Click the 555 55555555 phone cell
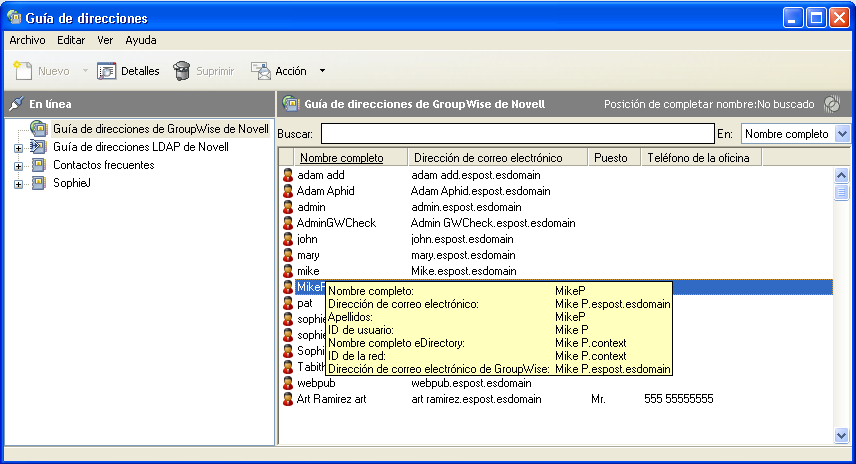856x464 pixels. tap(679, 399)
